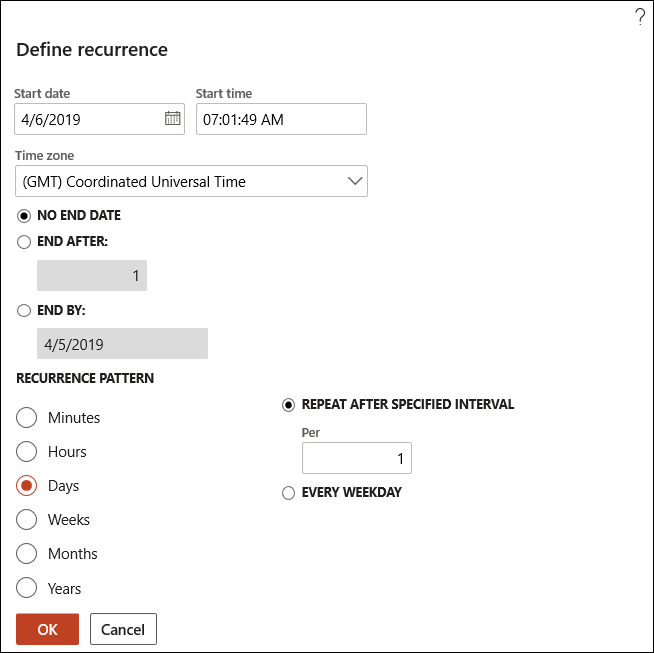Choose Minutes recurrence pattern

tap(27, 418)
